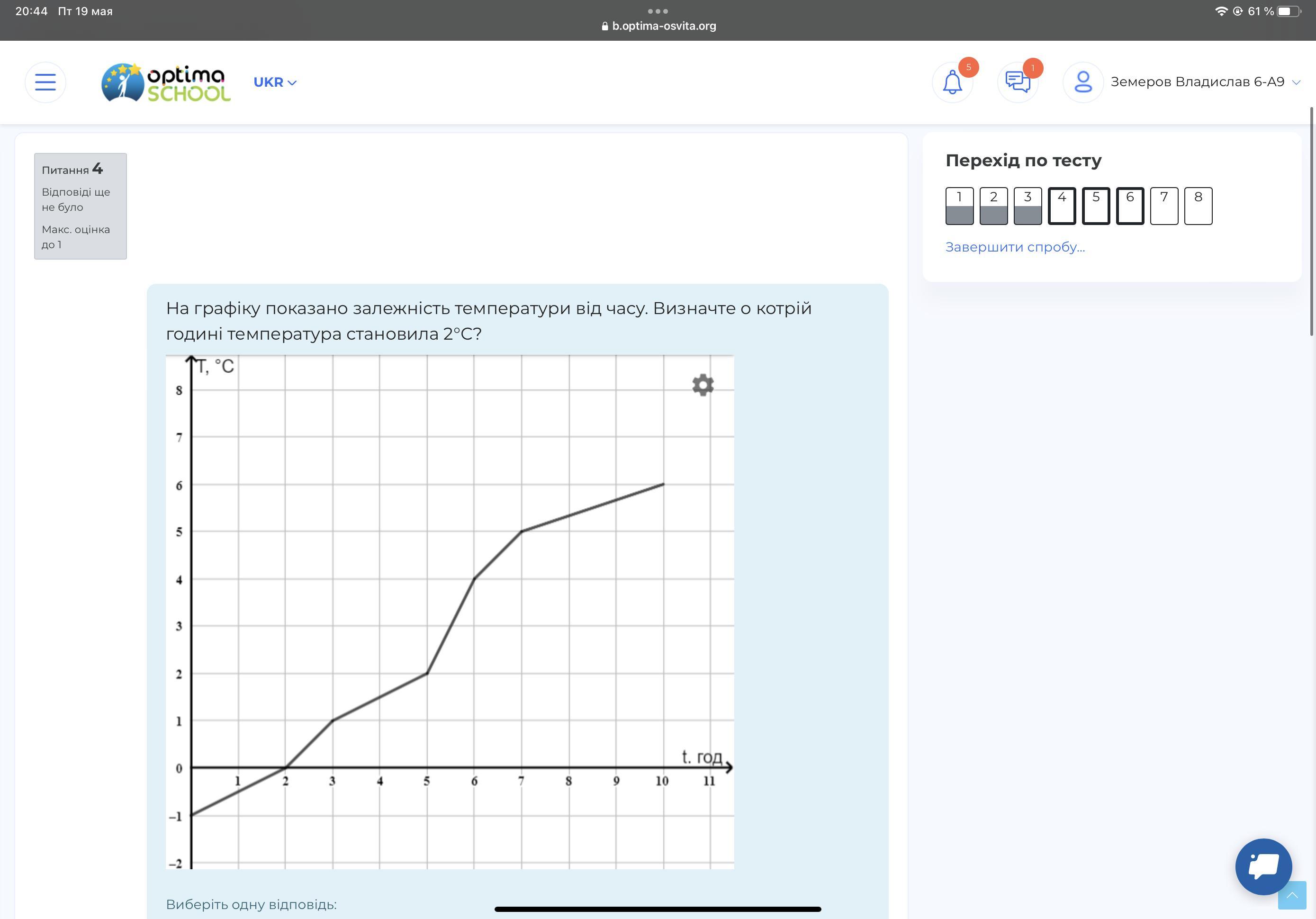Jump to test question 5

tap(1096, 206)
